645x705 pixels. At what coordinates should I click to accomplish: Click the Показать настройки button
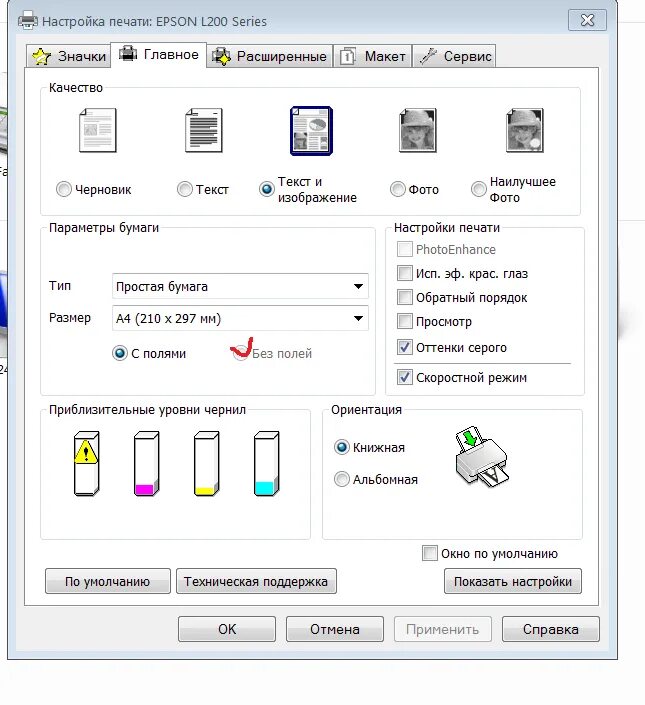513,581
